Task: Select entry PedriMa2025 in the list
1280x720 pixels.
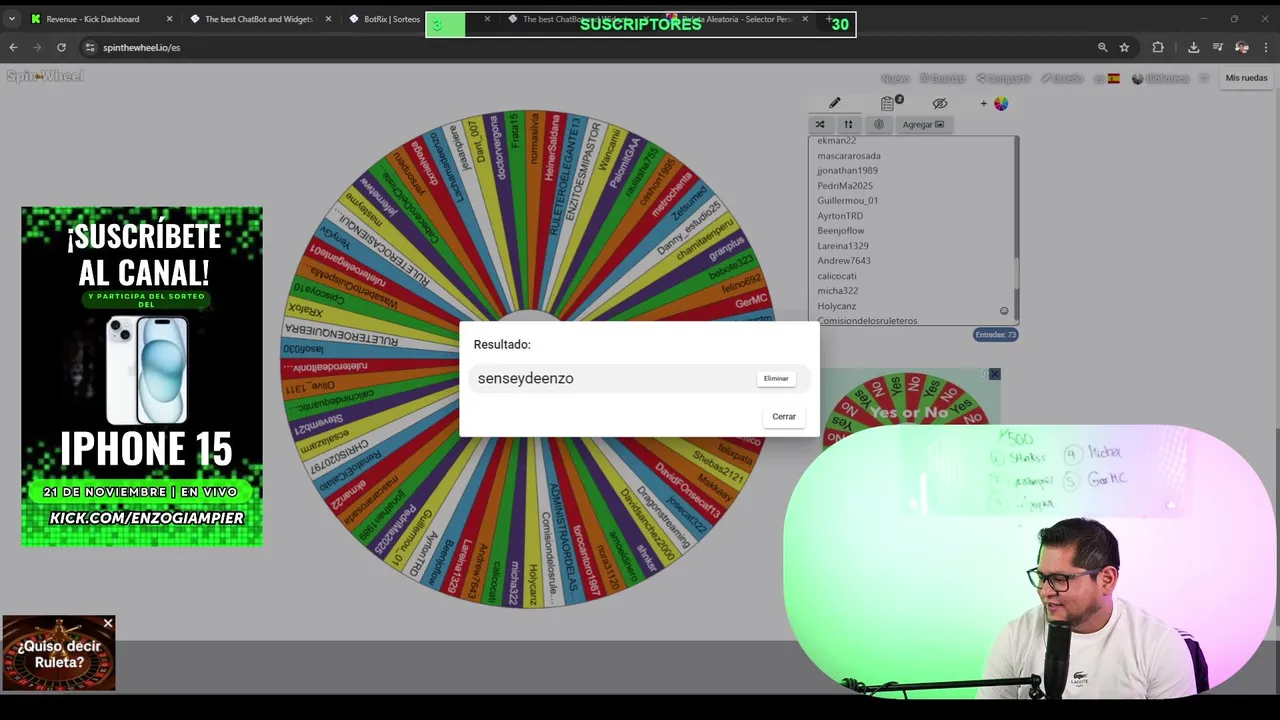Action: [x=845, y=185]
